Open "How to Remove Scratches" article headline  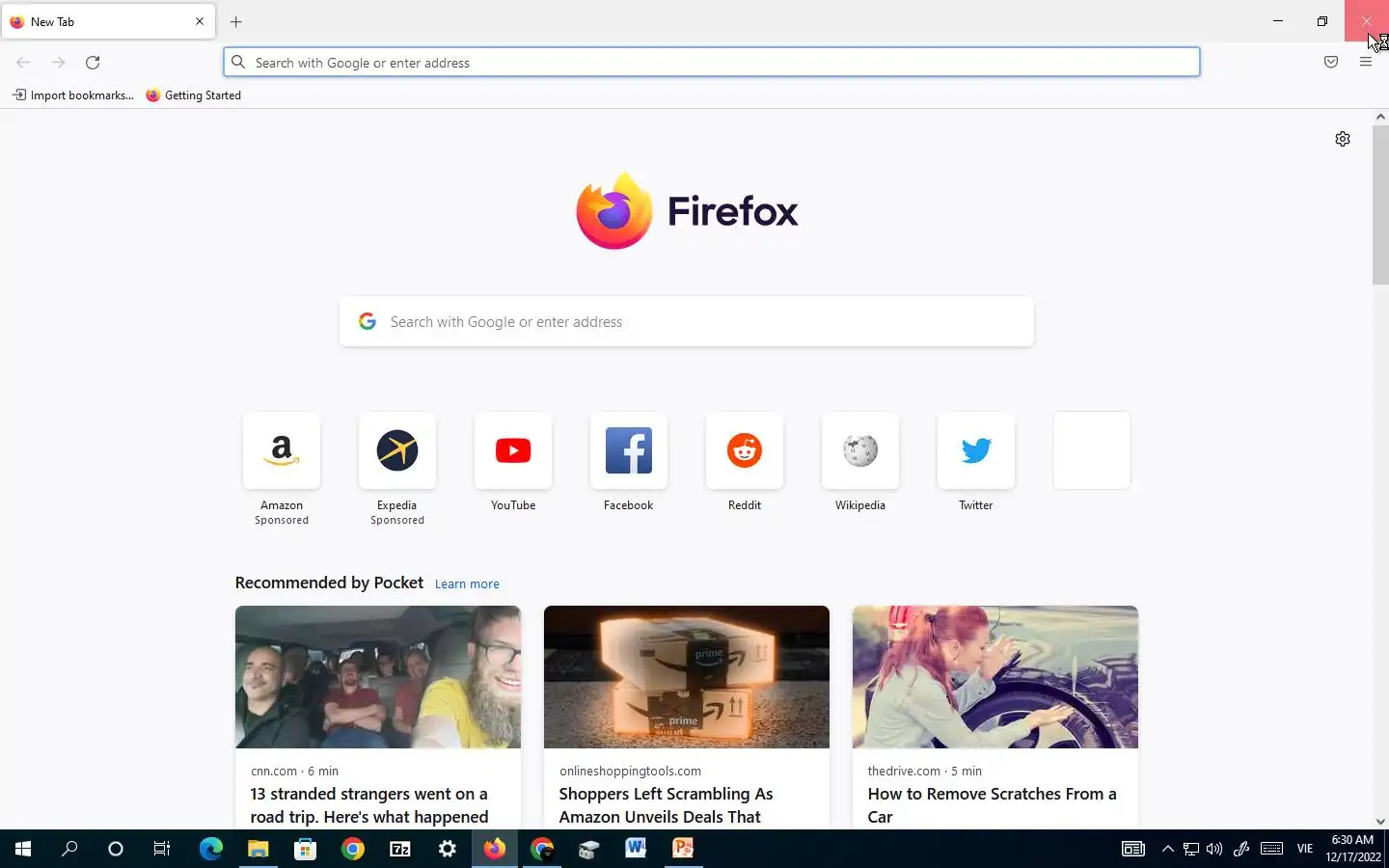(x=992, y=805)
